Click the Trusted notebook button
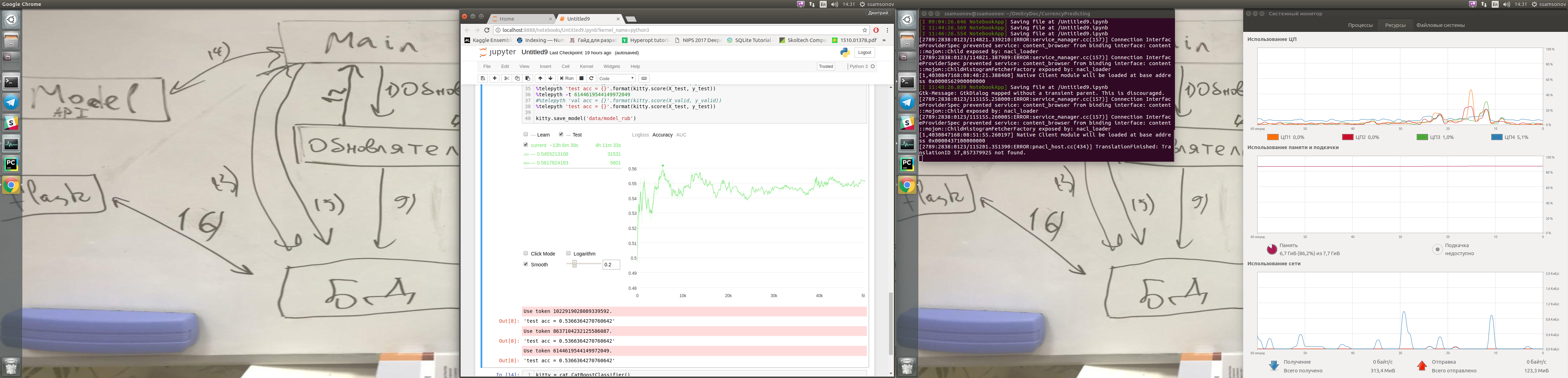 pyautogui.click(x=826, y=66)
